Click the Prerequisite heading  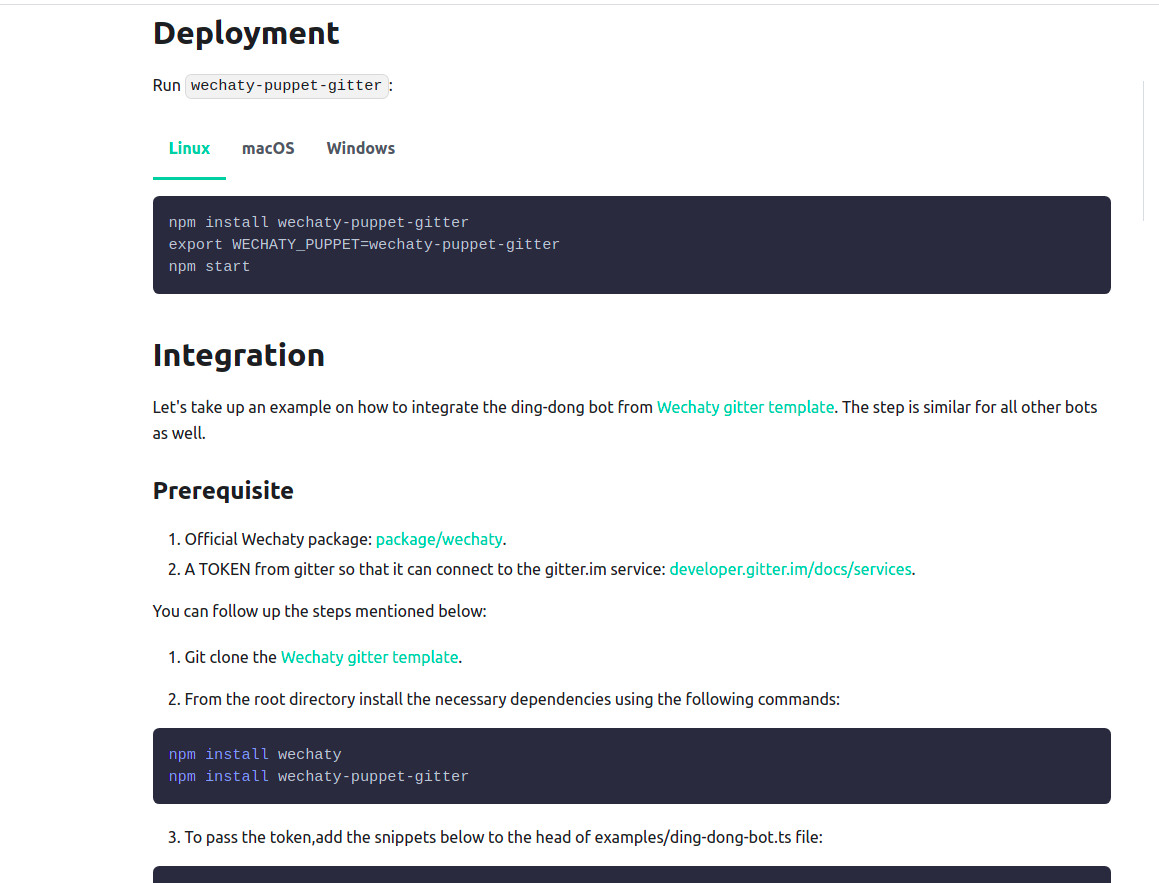point(223,490)
